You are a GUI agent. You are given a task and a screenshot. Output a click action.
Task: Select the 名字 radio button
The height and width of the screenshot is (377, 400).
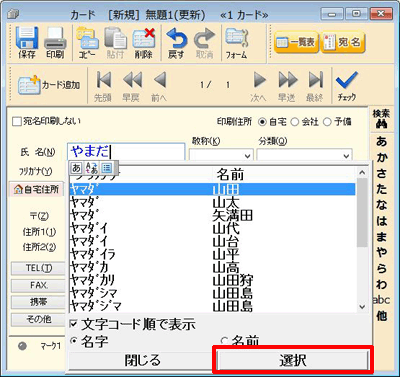pos(74,341)
